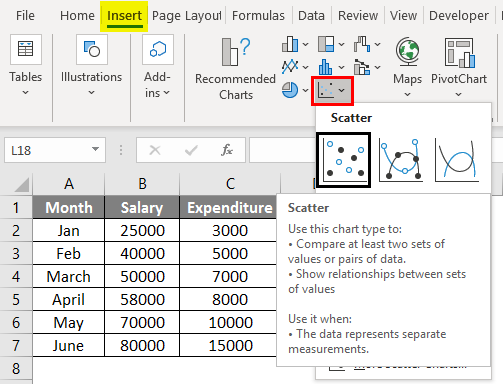Open the Data tab

click(x=311, y=16)
